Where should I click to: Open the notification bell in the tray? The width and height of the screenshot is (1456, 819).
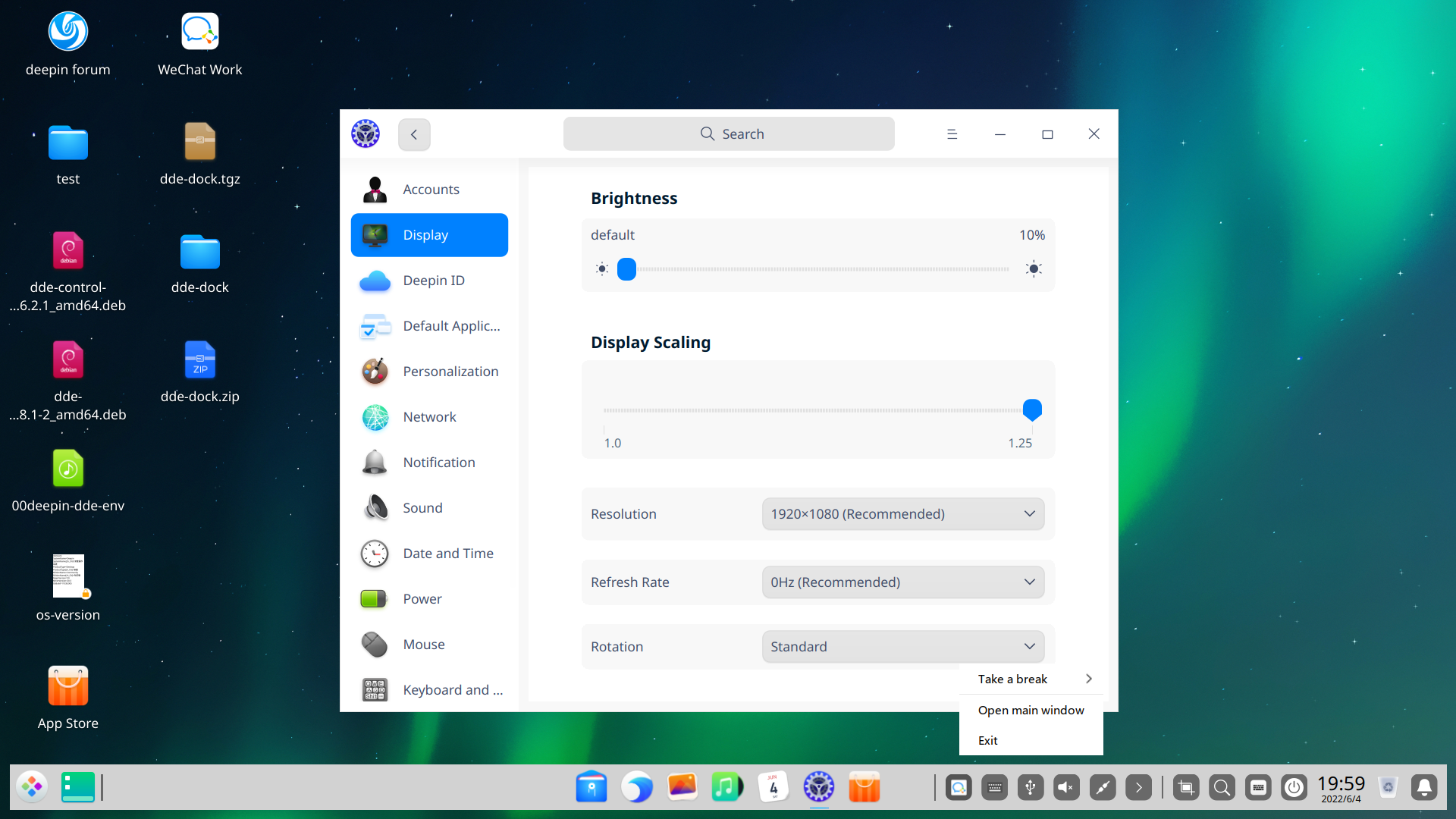click(1424, 787)
